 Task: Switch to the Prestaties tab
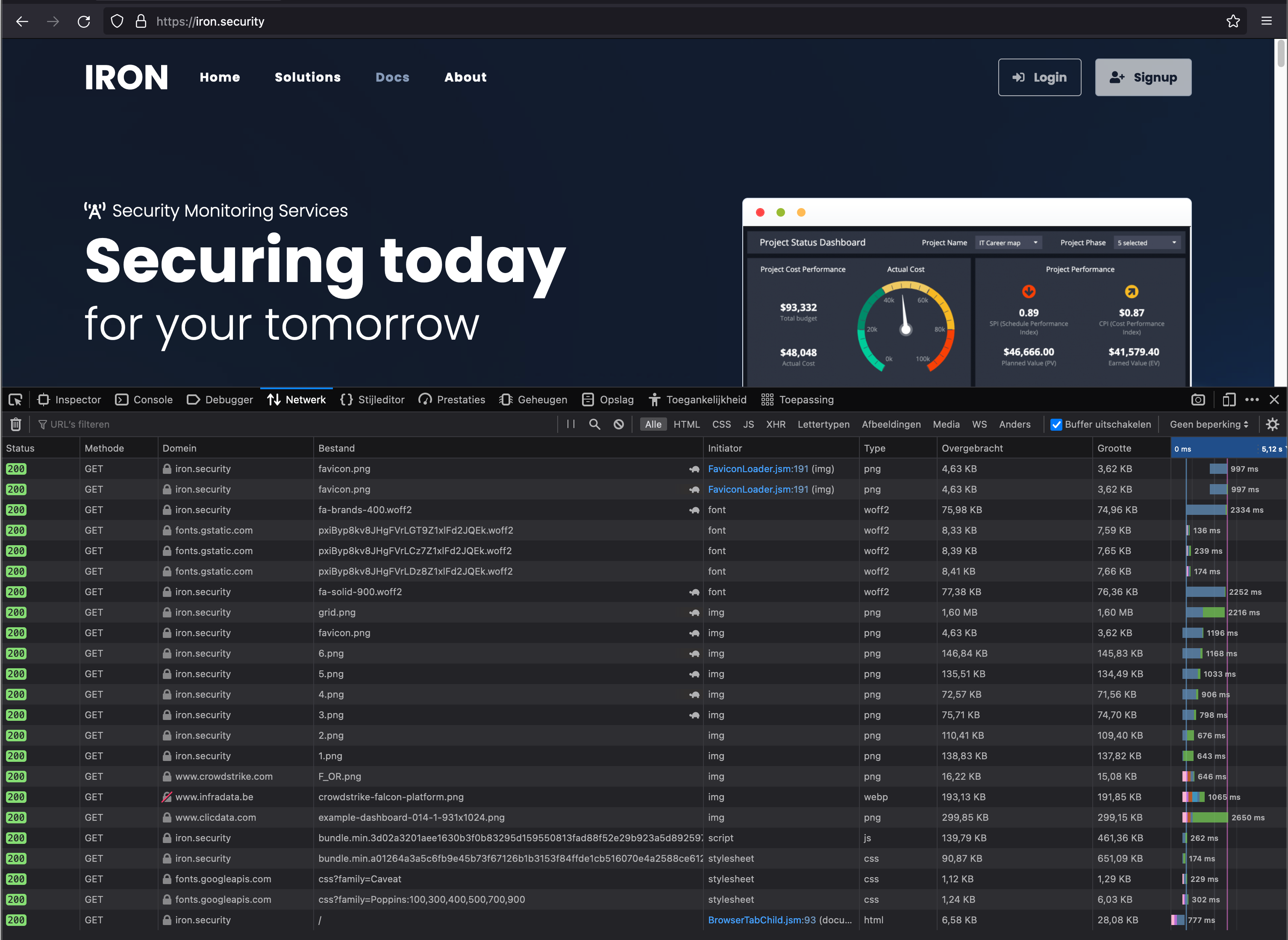pos(452,399)
